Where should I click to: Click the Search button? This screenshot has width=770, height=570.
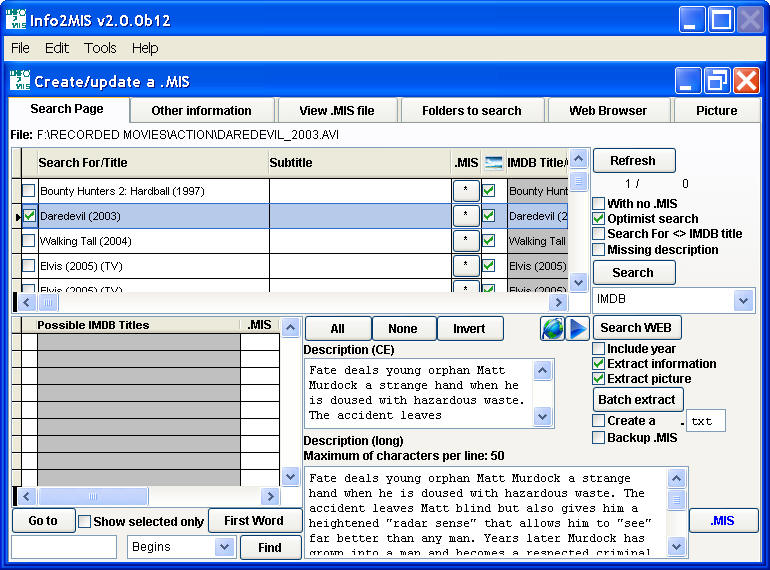pos(633,272)
